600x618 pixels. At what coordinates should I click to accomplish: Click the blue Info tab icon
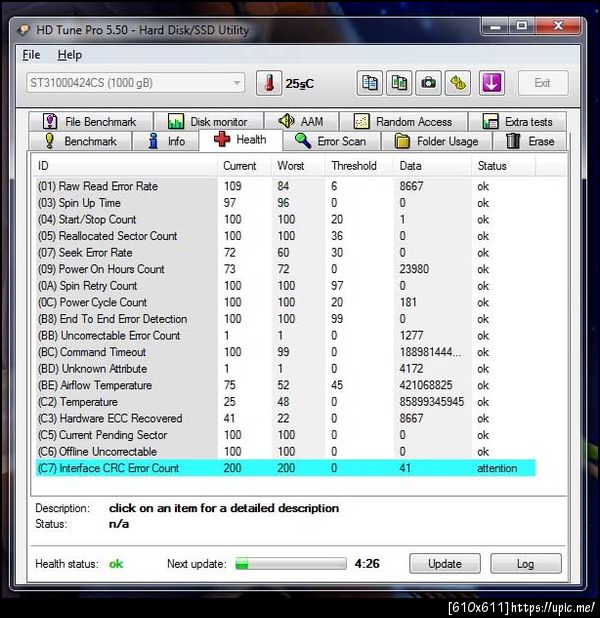153,141
